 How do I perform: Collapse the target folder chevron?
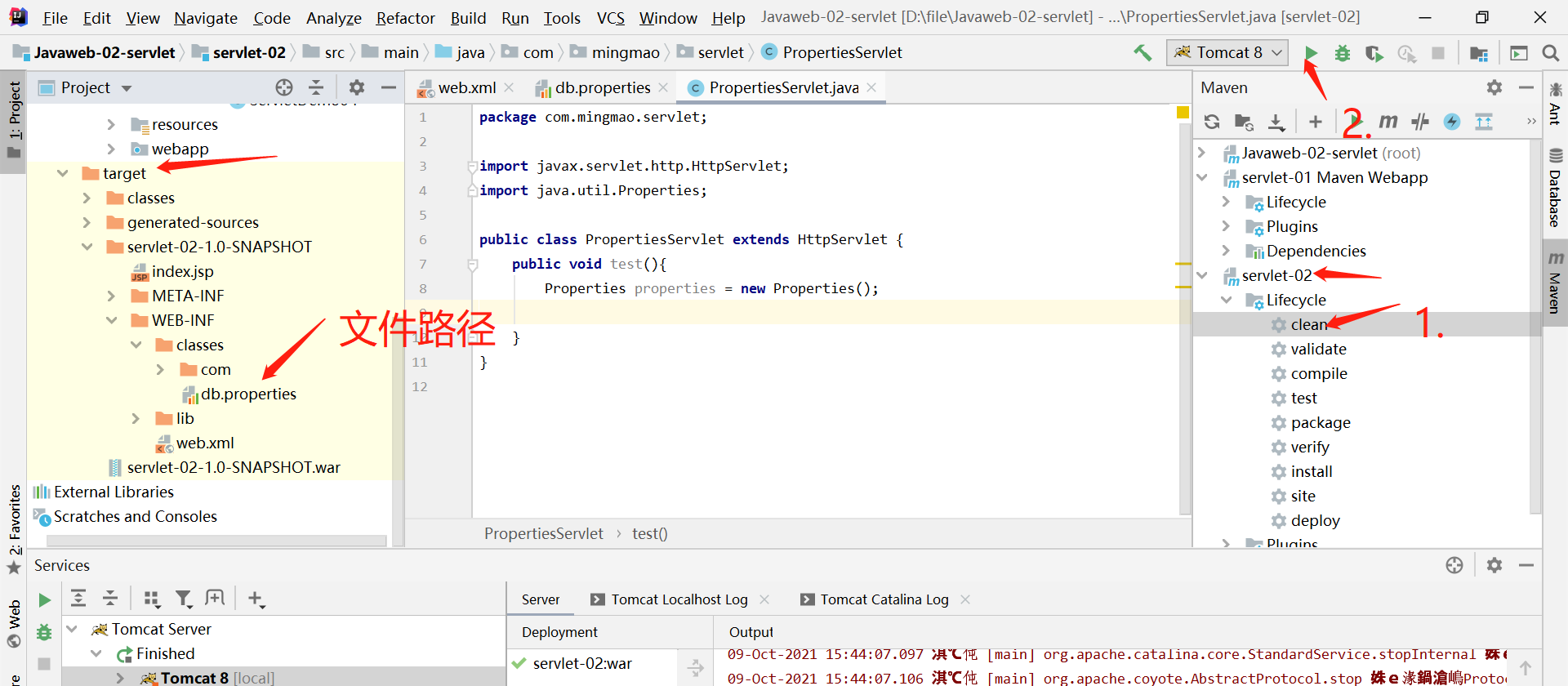(62, 173)
